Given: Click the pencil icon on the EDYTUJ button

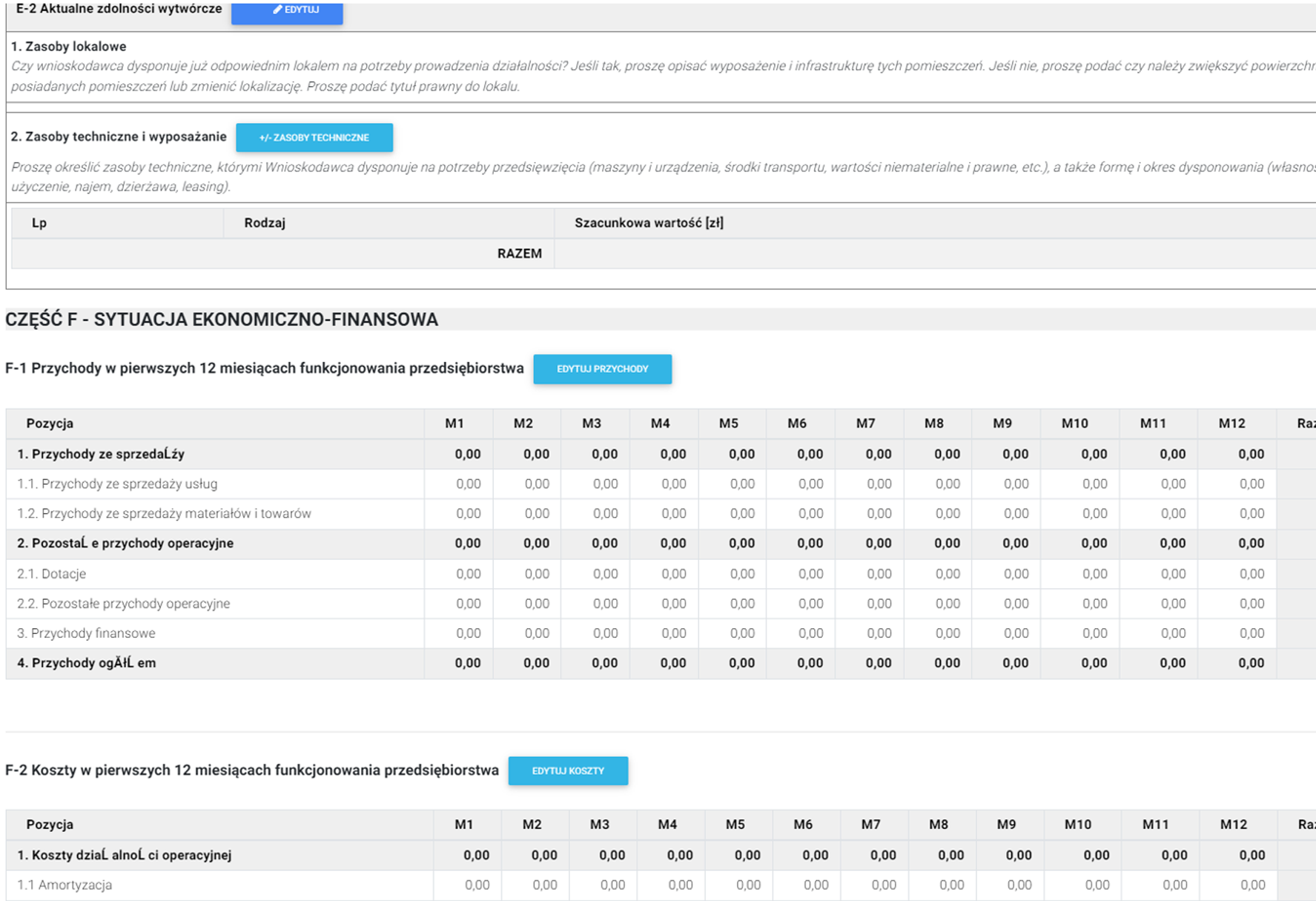Looking at the screenshot, I should click(277, 10).
